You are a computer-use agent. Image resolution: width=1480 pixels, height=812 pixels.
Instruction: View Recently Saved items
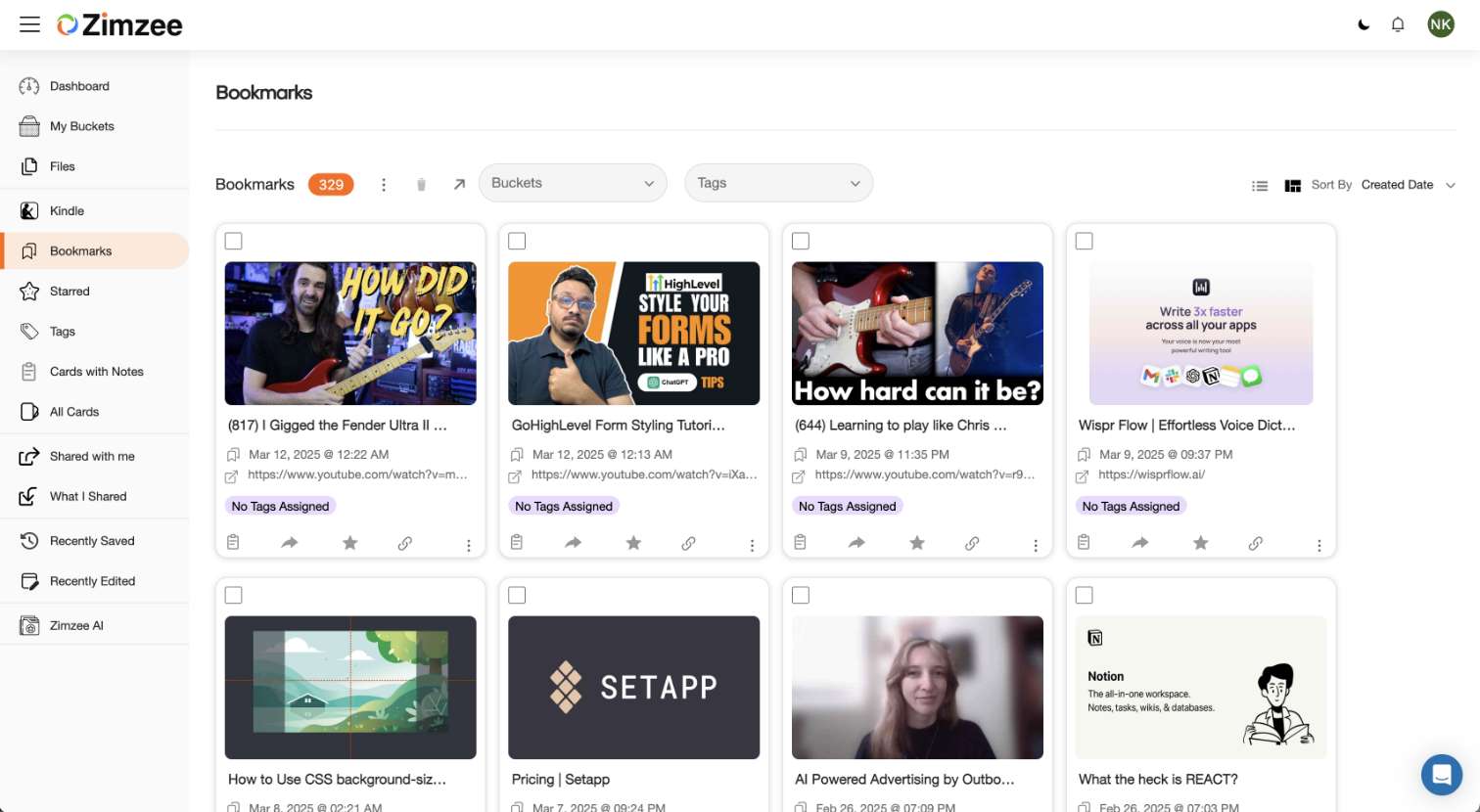(94, 540)
